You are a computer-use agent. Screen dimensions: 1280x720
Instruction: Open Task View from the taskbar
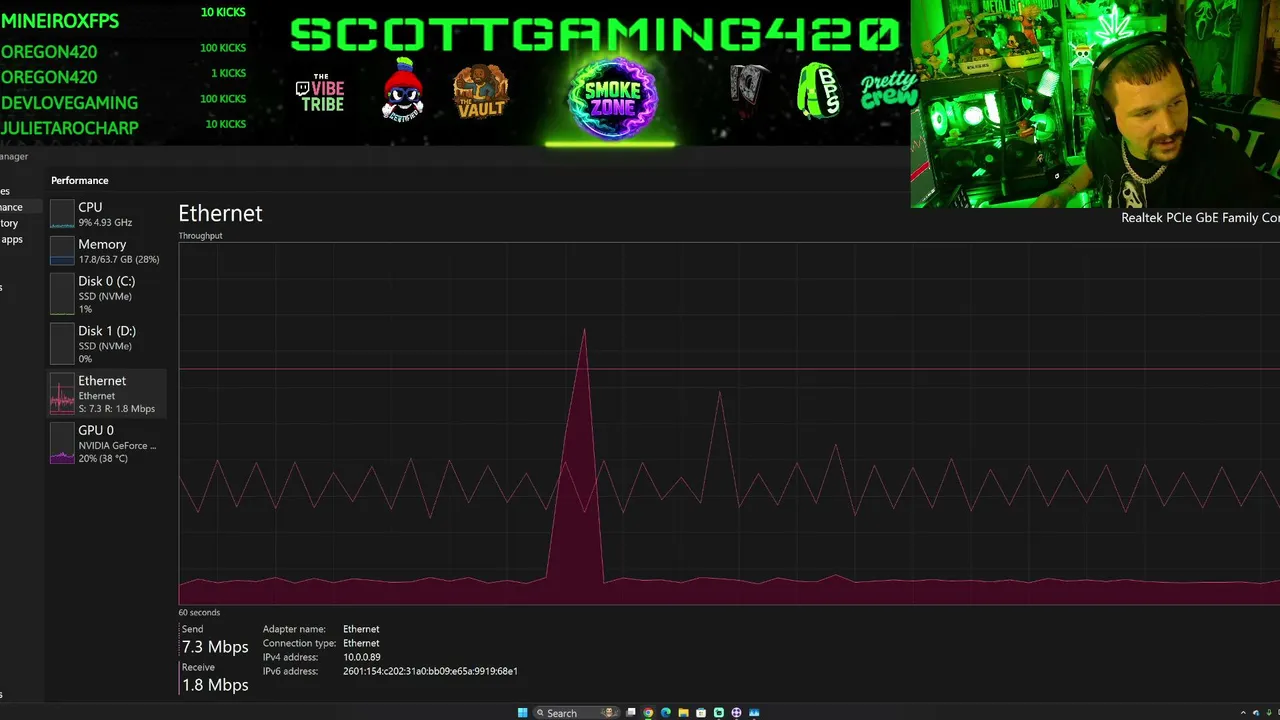click(x=631, y=713)
